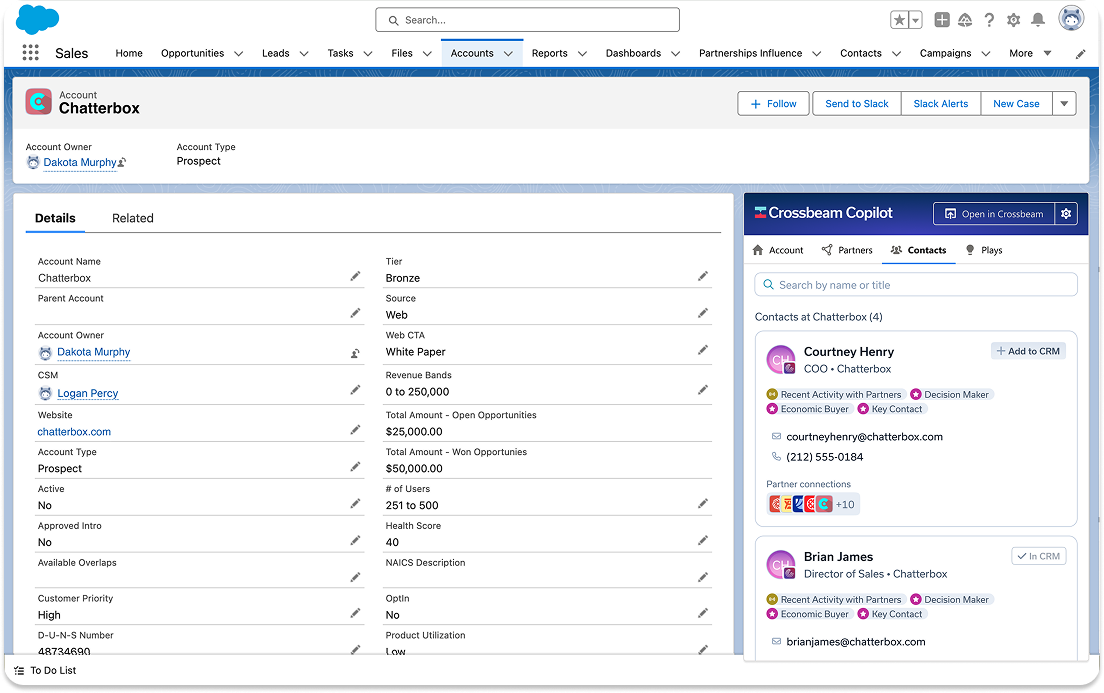
Task: Edit the Customer Priority field pencil
Action: tap(356, 613)
